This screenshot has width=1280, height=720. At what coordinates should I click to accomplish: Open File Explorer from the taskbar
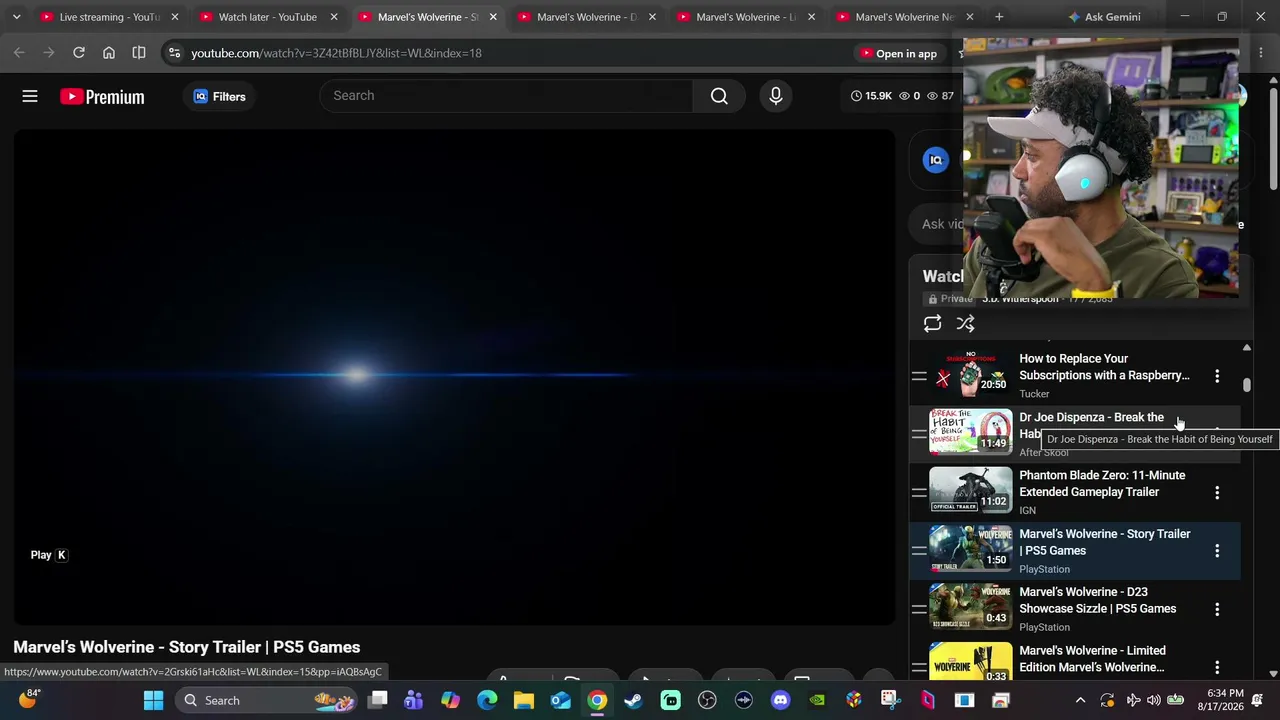click(524, 700)
